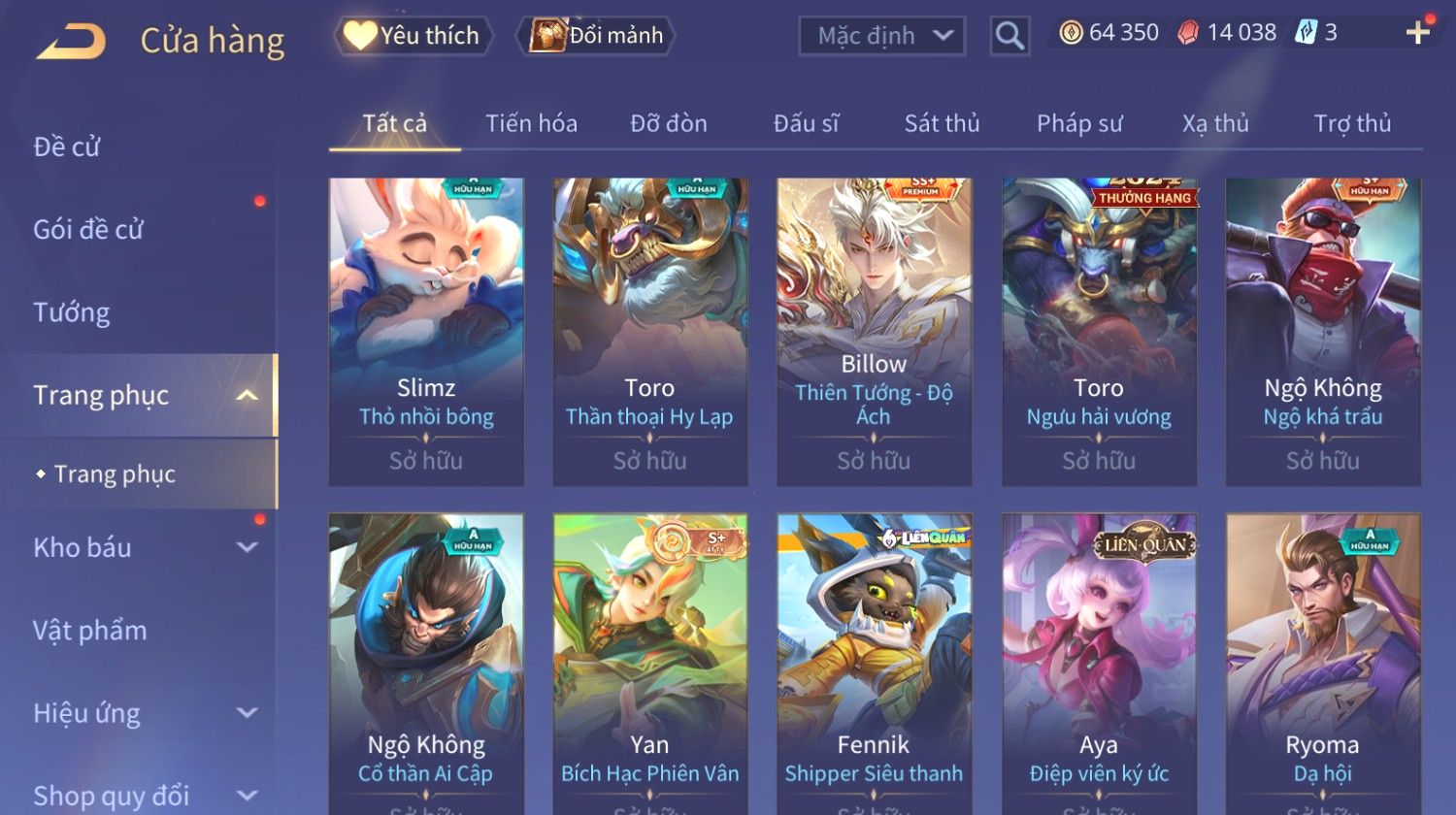Expand the Kho báu sidebar section

tap(247, 547)
